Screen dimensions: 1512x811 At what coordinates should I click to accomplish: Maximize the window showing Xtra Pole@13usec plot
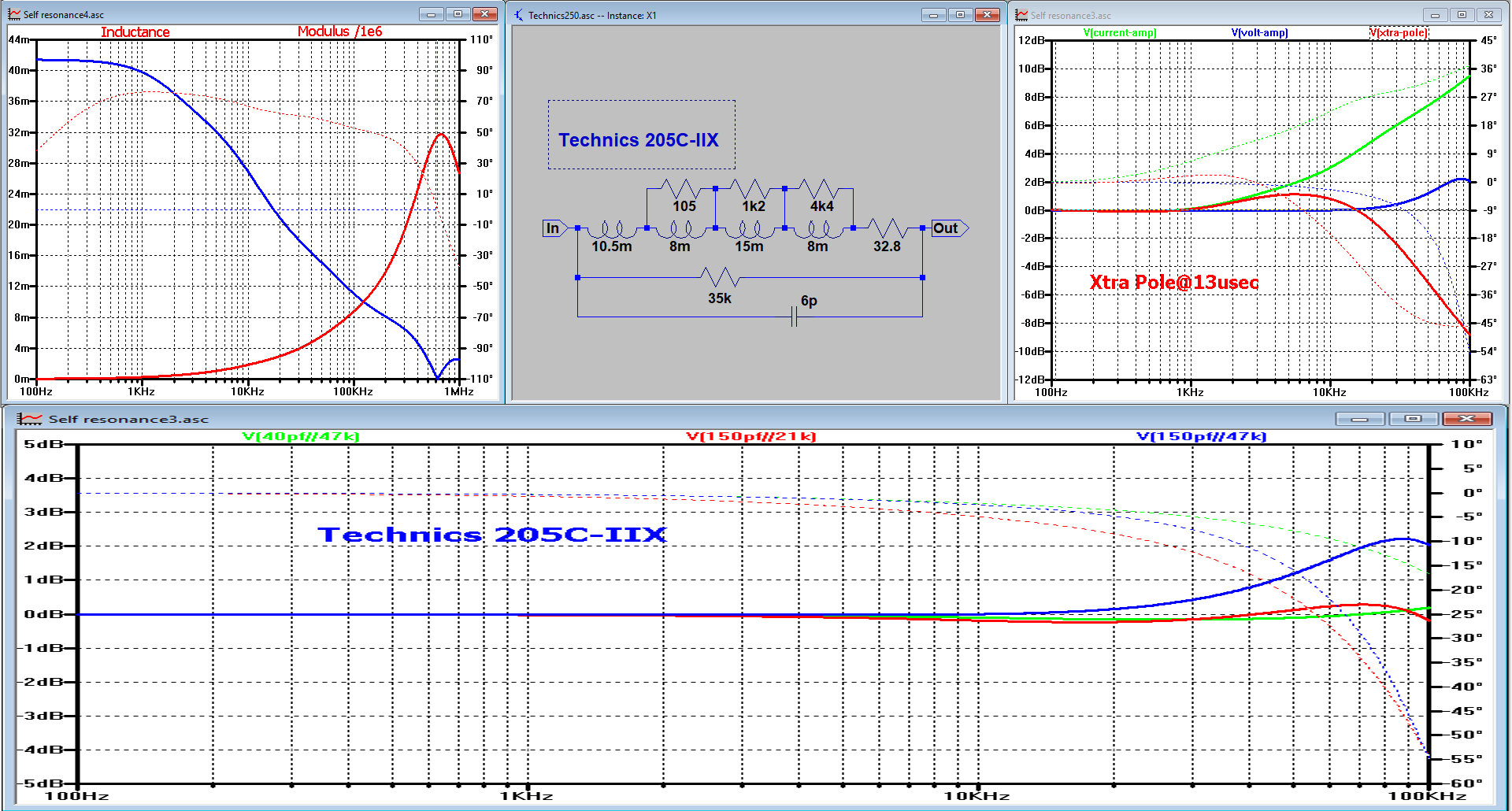1462,15
